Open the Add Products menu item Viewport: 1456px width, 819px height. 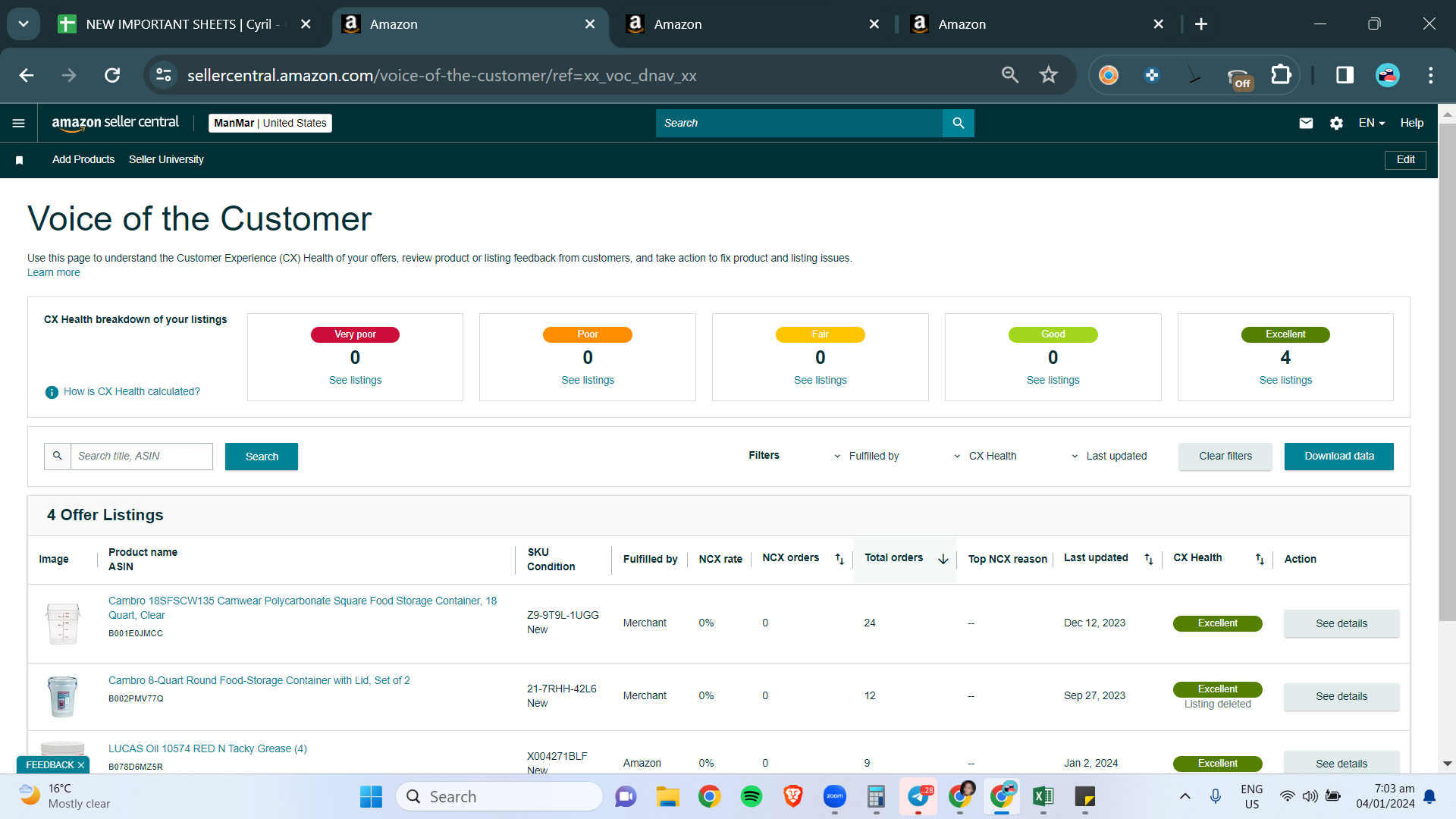click(x=83, y=160)
